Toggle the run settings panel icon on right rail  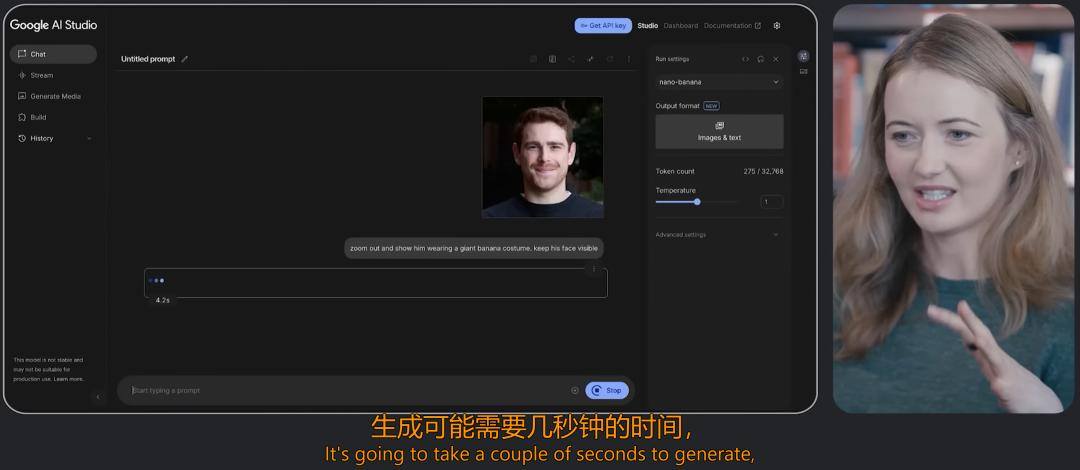[x=803, y=56]
